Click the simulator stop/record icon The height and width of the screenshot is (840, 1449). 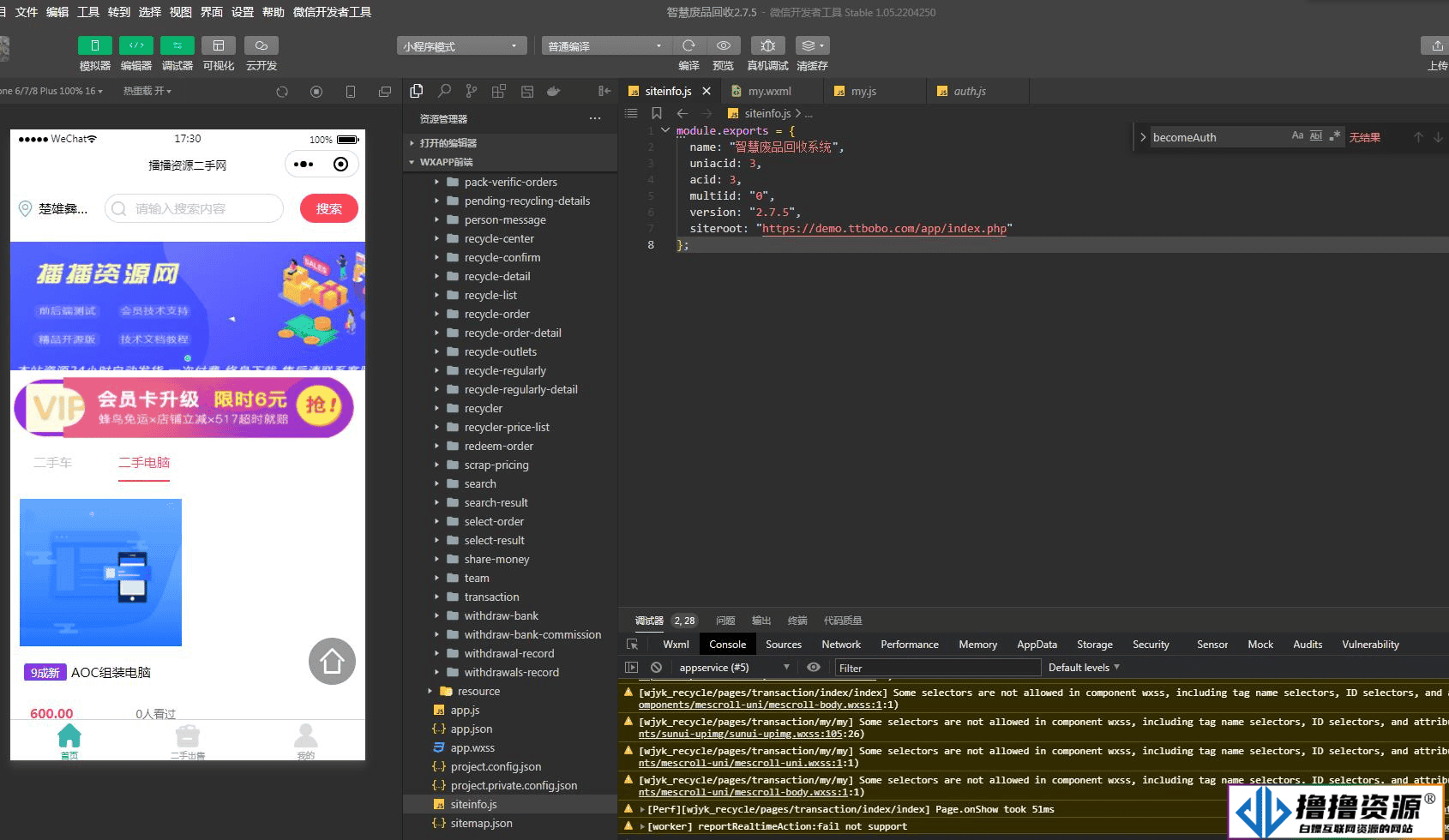point(316,92)
